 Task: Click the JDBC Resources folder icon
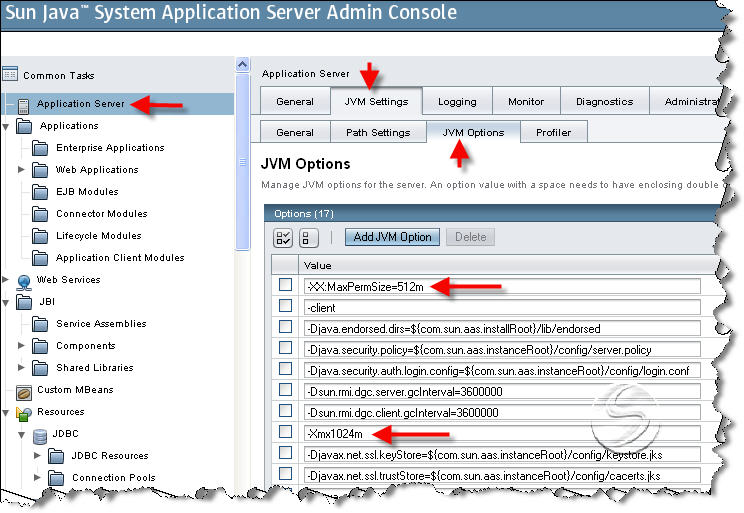tap(56, 457)
